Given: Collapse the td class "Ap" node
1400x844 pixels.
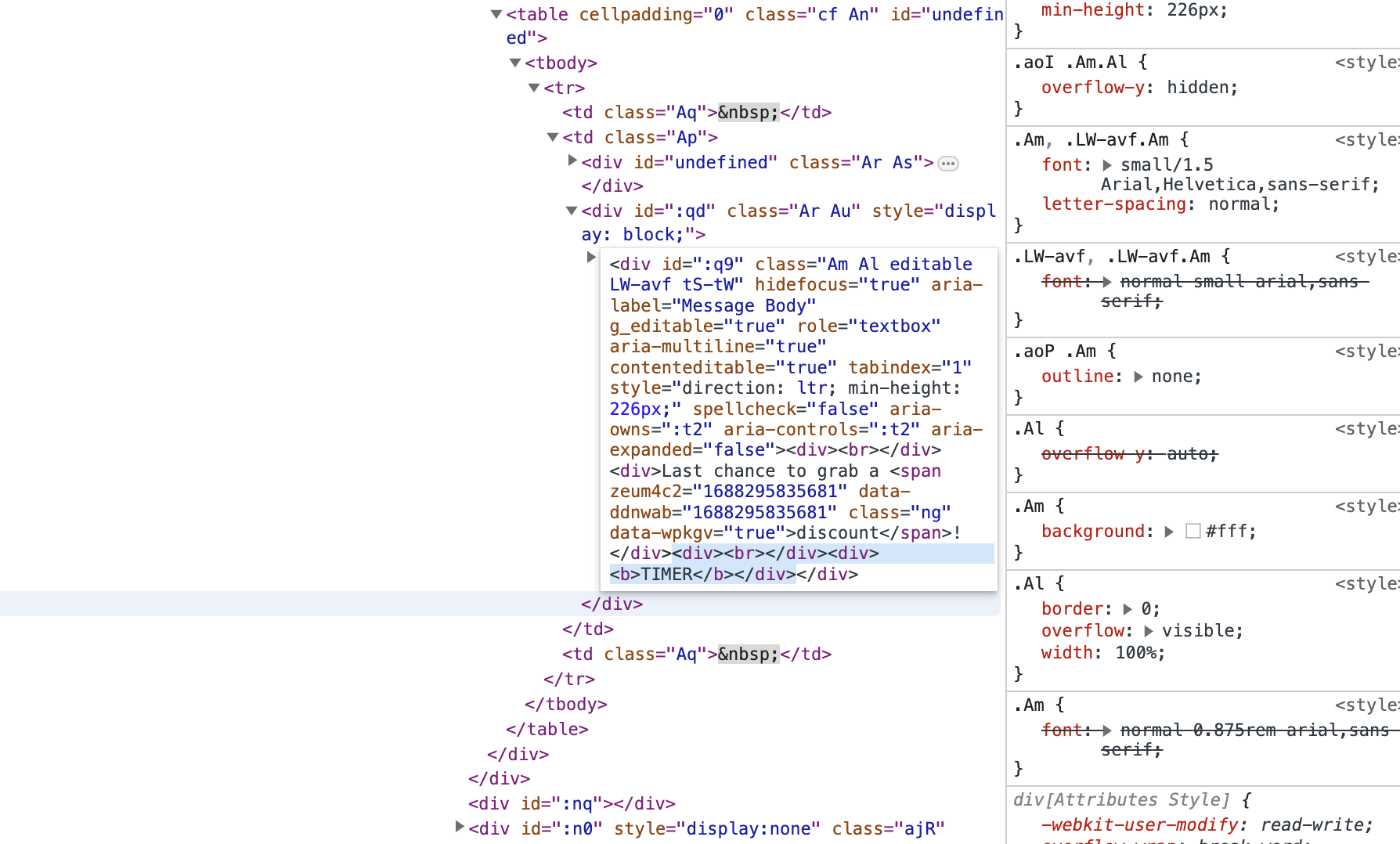Looking at the screenshot, I should pos(552,137).
